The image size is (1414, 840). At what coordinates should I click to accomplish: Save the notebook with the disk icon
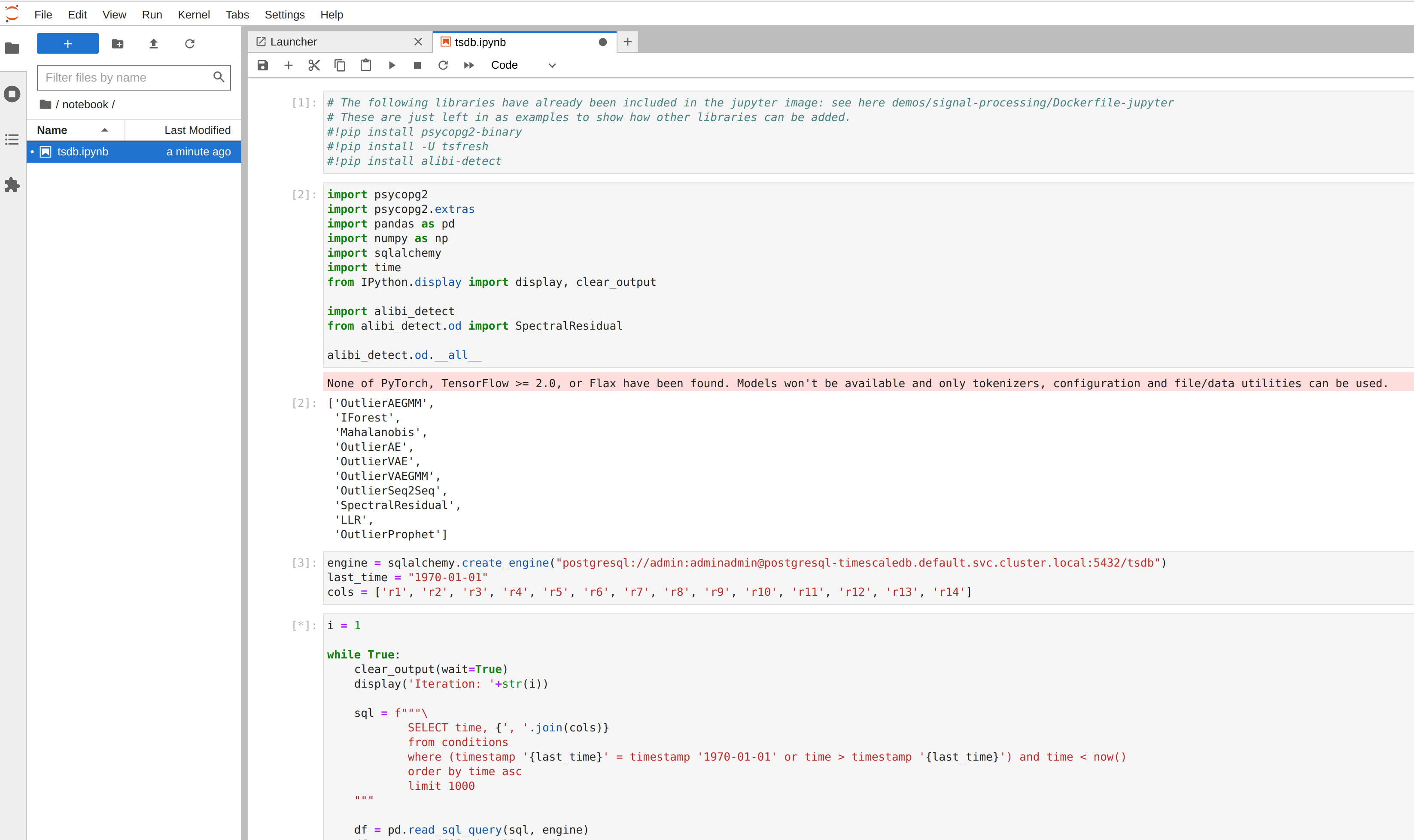[x=262, y=65]
